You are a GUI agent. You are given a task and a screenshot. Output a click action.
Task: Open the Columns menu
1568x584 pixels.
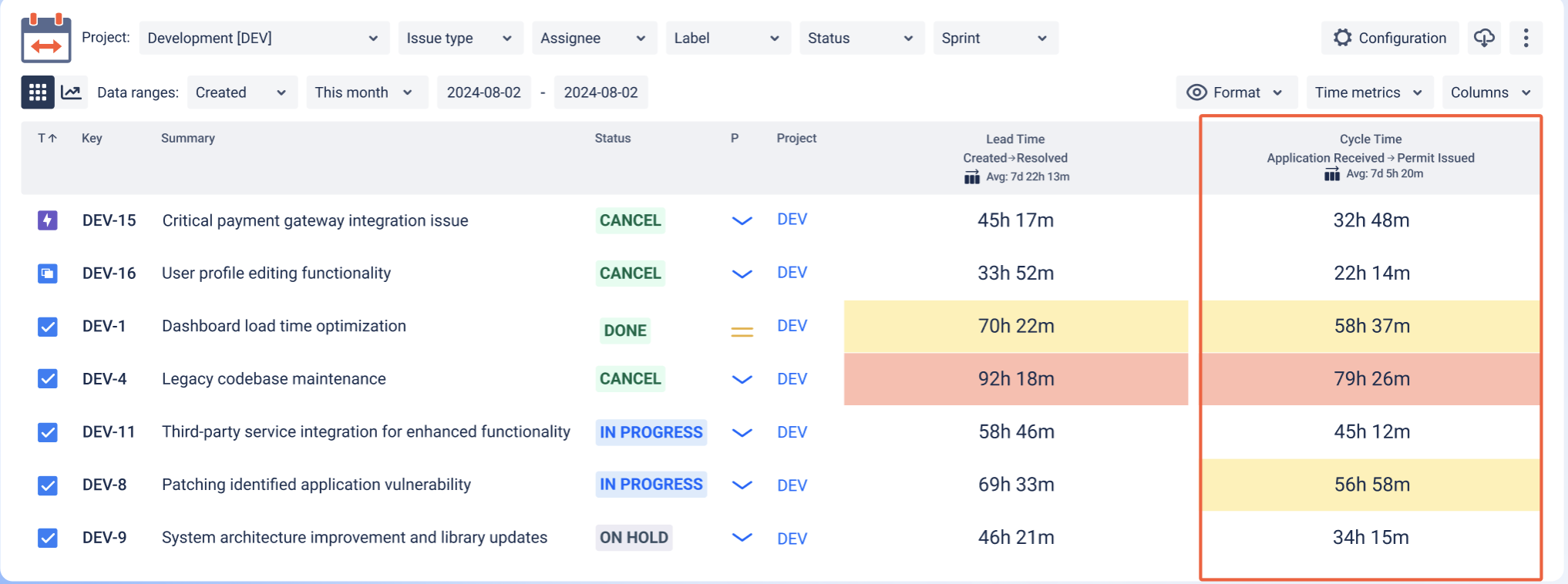point(1492,92)
